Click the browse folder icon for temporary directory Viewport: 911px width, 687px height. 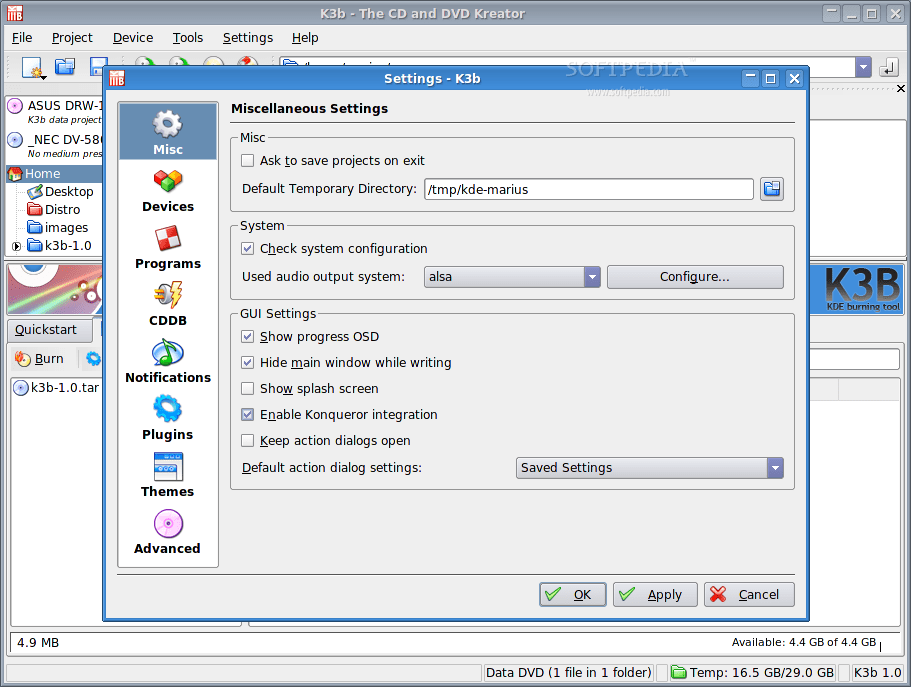[x=772, y=189]
